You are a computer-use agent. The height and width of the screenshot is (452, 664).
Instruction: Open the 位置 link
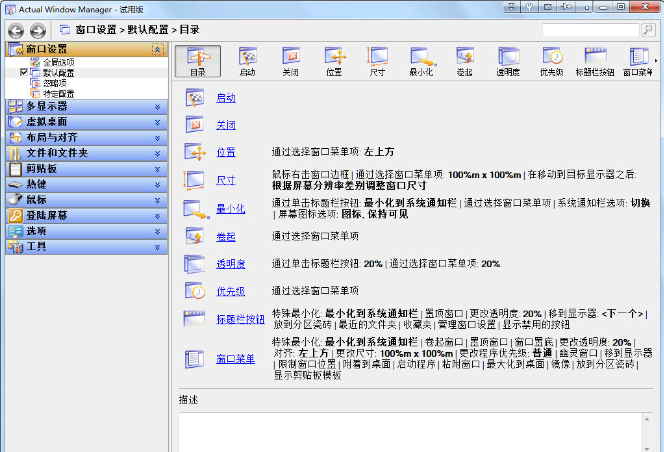tap(226, 152)
